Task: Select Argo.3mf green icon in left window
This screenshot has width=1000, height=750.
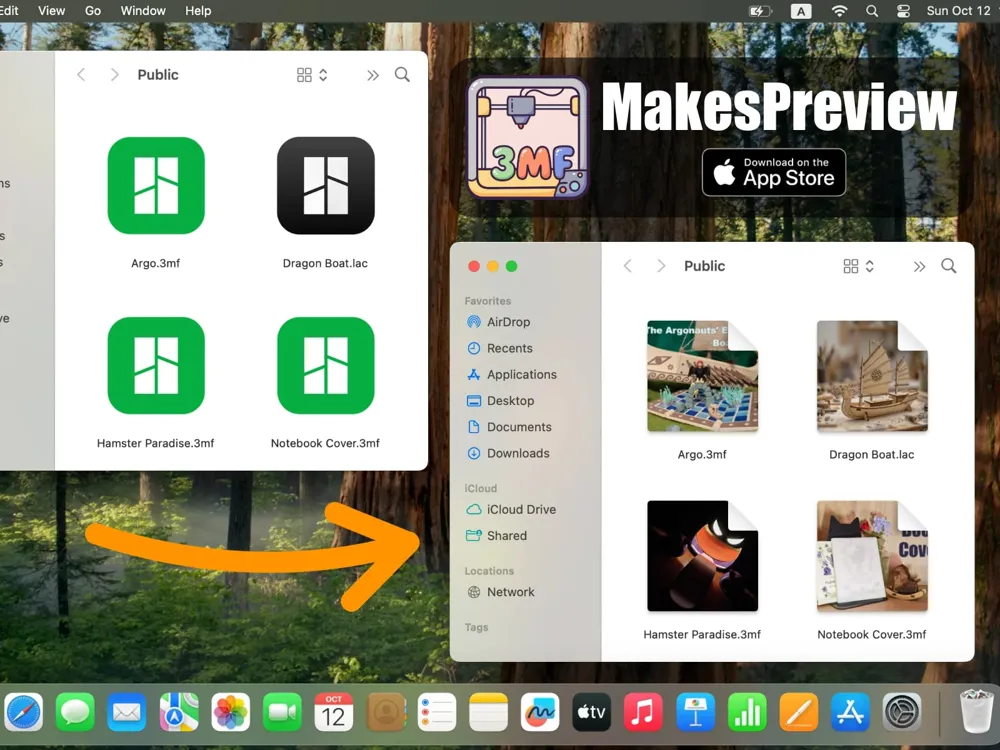Action: coord(156,186)
